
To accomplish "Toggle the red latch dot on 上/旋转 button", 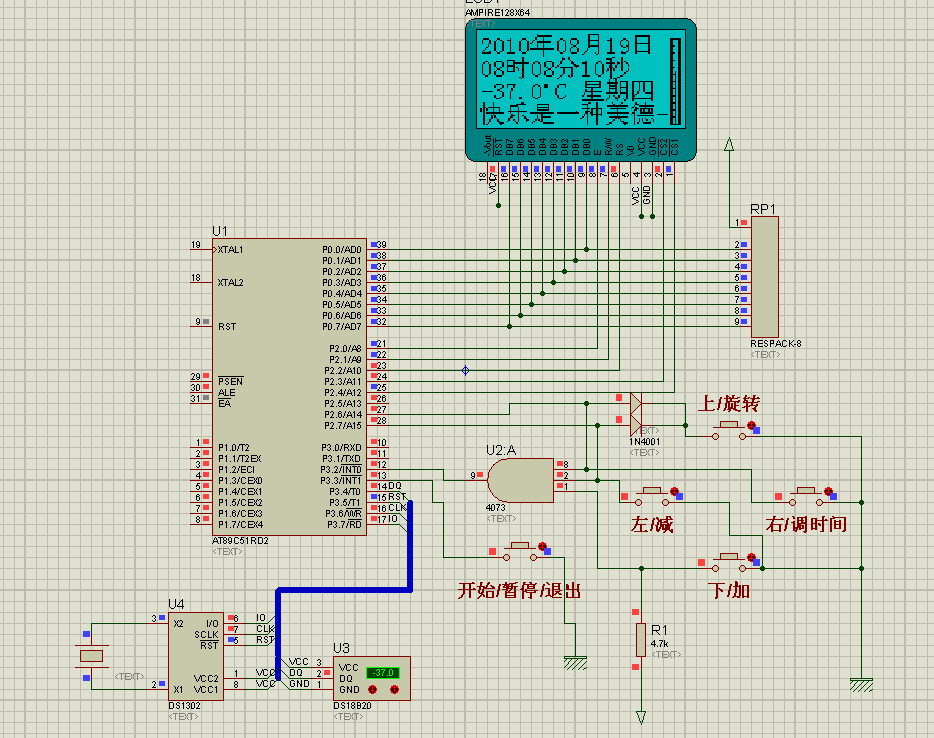I will coord(751,425).
